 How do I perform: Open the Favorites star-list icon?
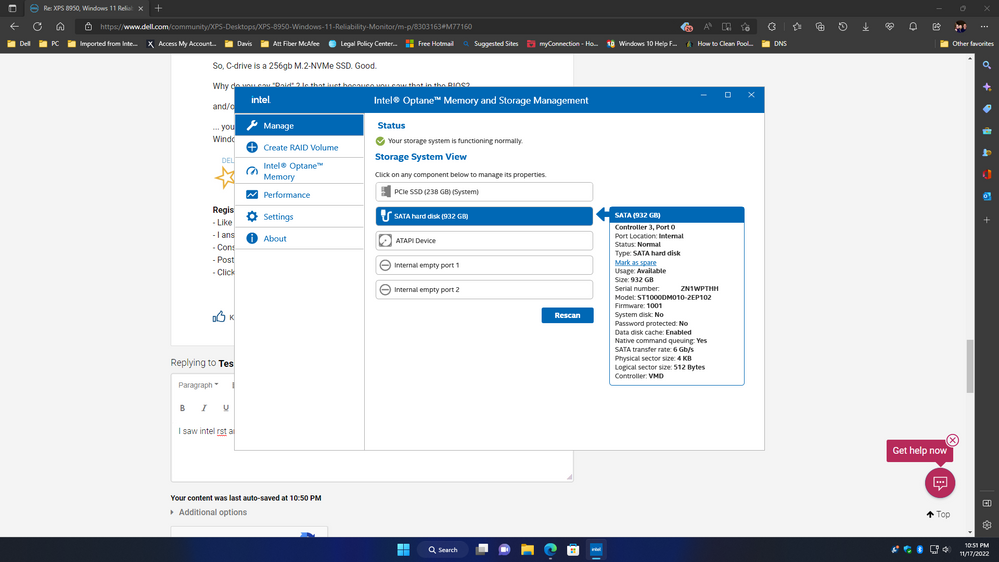(x=797, y=27)
